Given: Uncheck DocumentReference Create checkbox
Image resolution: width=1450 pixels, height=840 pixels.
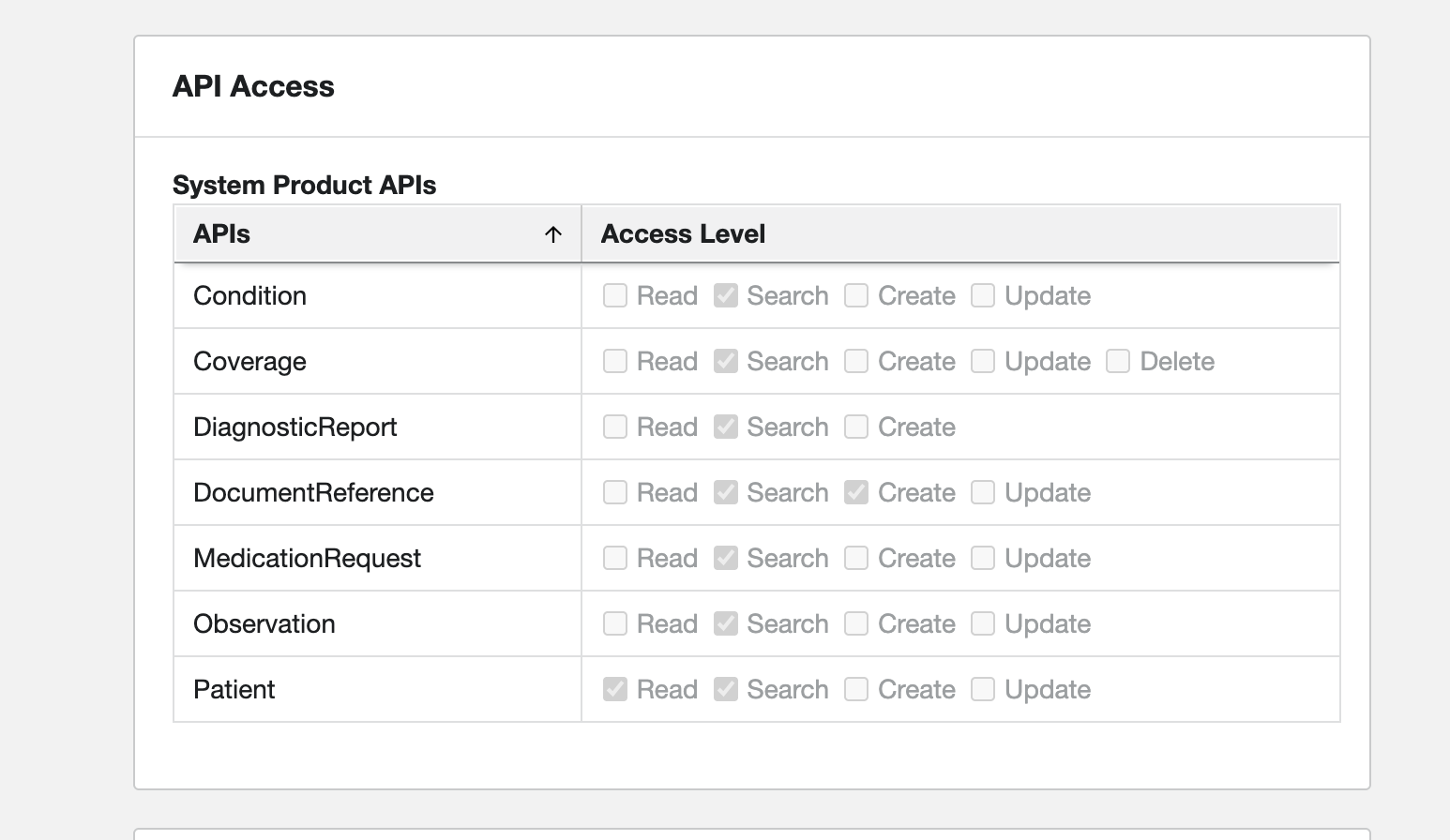Looking at the screenshot, I should (x=856, y=493).
